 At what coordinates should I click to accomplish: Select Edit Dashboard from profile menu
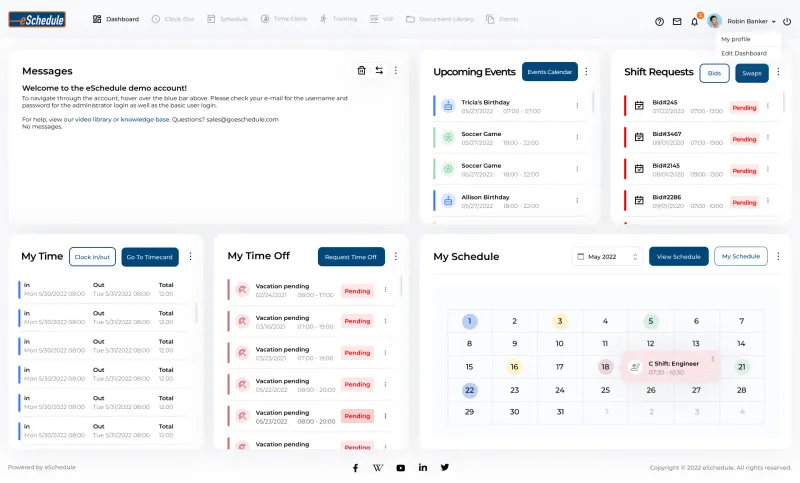(743, 53)
